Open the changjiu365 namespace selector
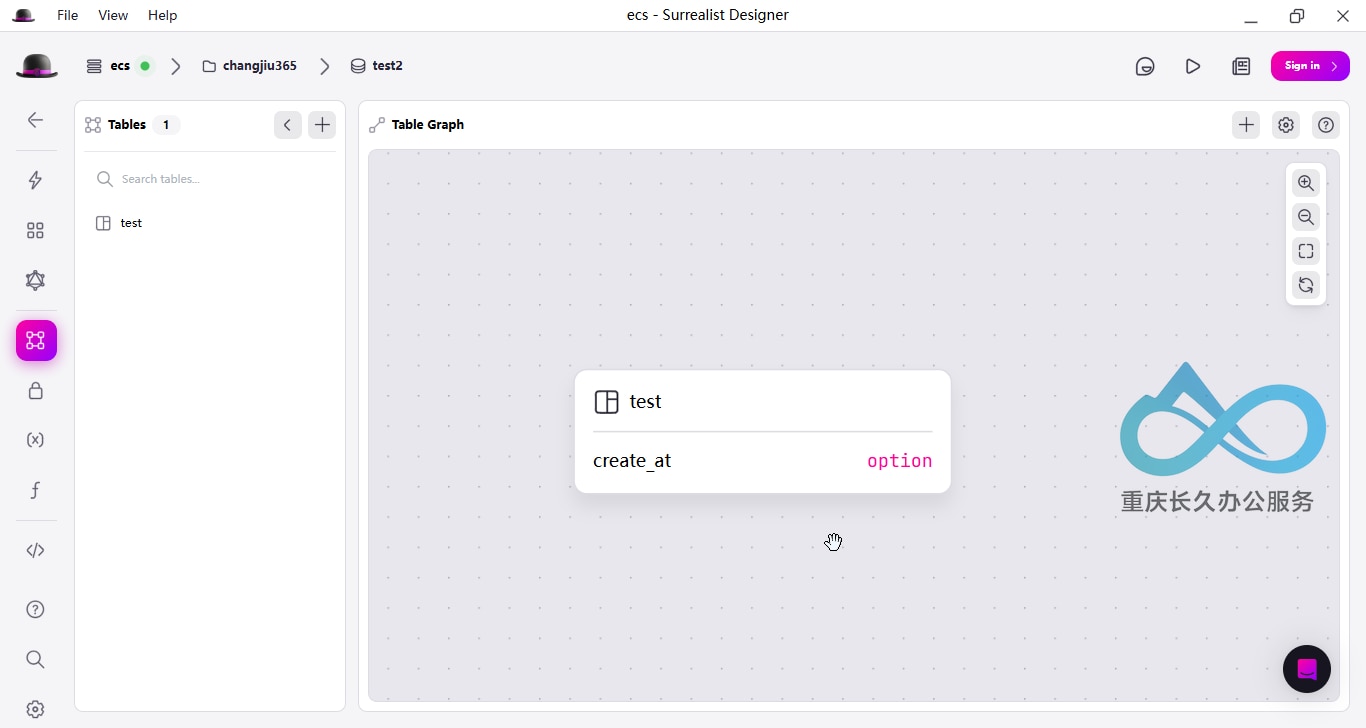Image resolution: width=1366 pixels, height=728 pixels. pos(250,66)
